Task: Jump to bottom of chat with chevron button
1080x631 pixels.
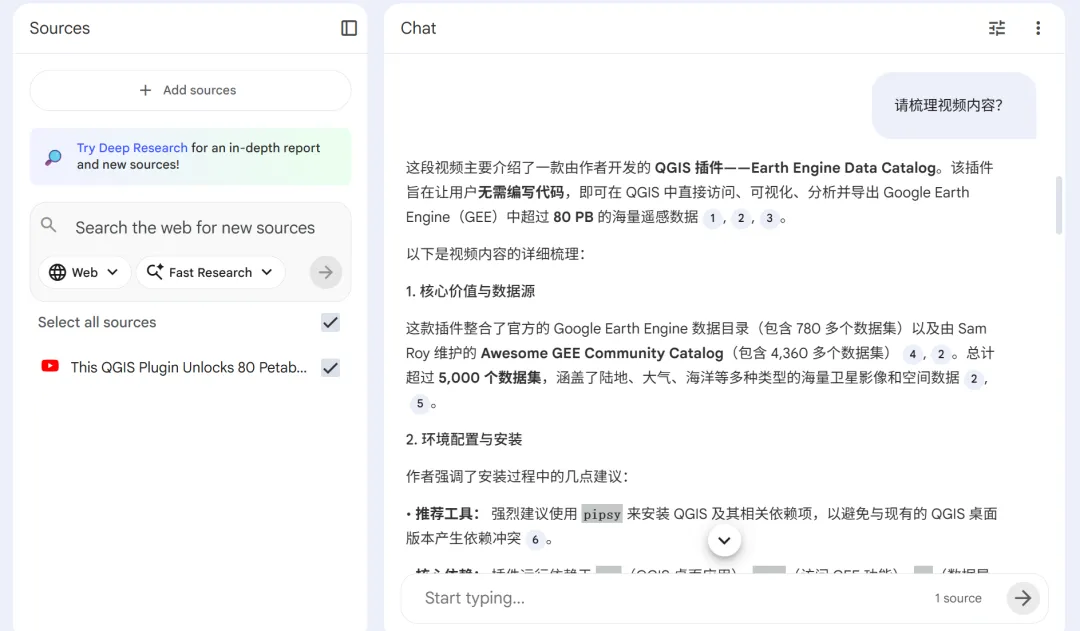Action: 724,540
